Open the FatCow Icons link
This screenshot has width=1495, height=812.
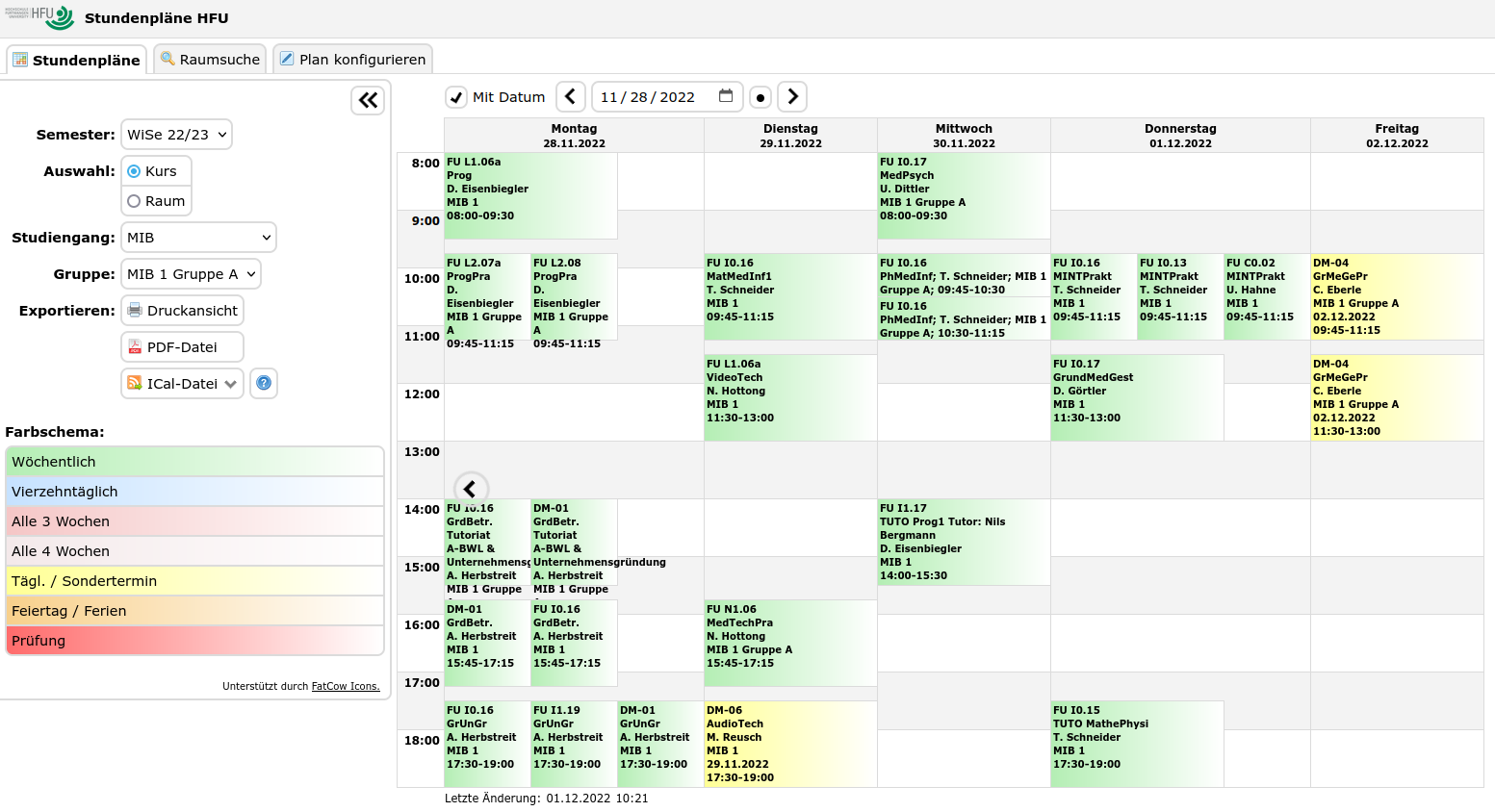click(x=346, y=687)
